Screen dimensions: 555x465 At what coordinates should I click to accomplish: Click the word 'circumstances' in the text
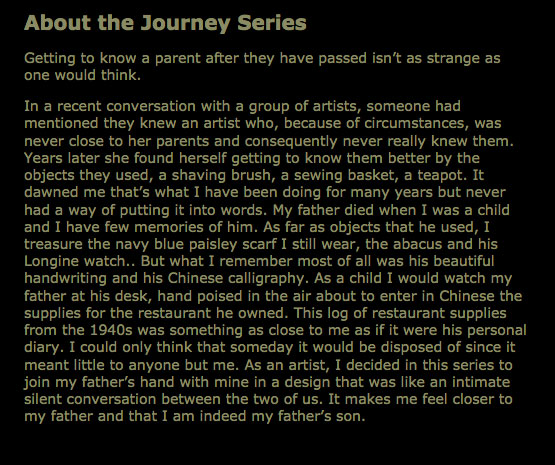416,123
